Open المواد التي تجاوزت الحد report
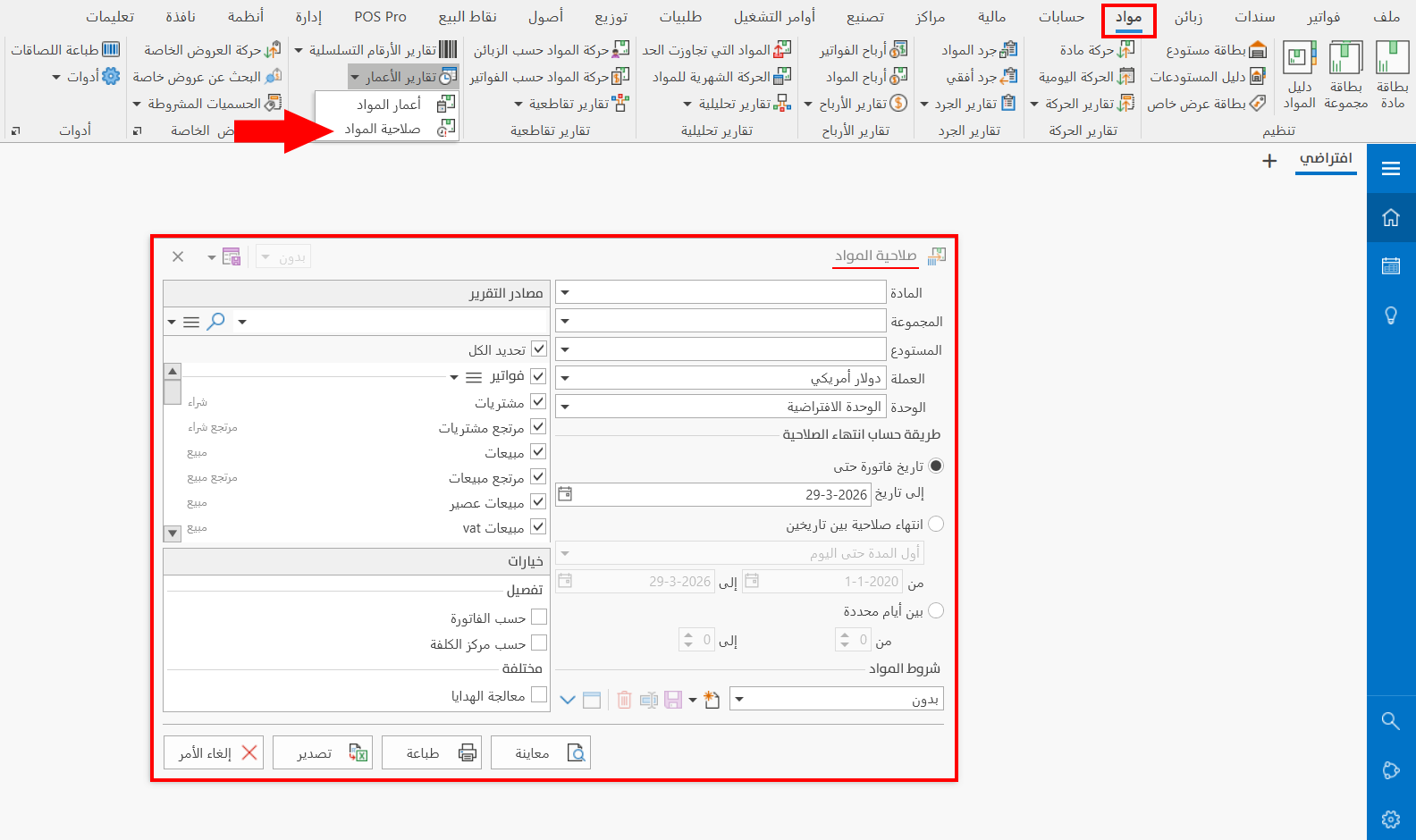 point(717,50)
